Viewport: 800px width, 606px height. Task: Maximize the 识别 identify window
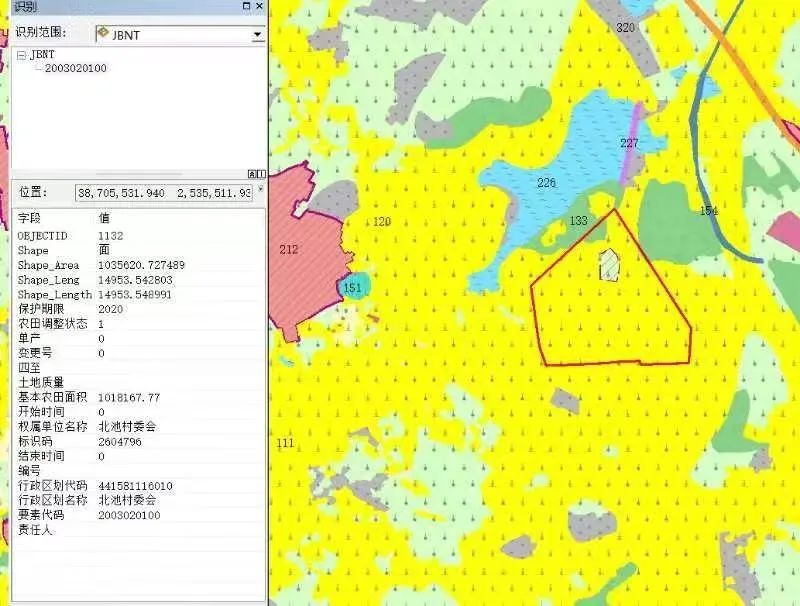point(246,7)
